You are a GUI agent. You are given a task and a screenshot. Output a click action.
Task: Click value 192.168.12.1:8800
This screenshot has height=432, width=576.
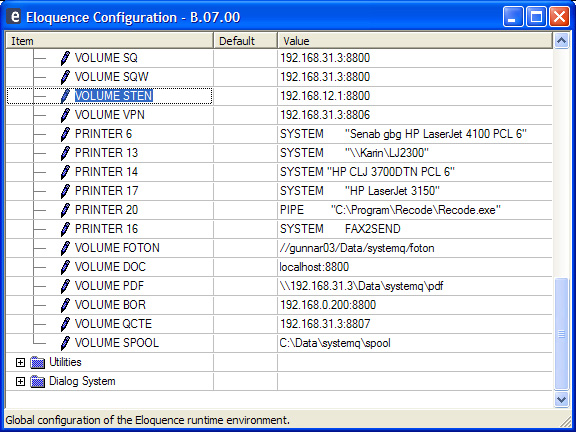pos(325,96)
